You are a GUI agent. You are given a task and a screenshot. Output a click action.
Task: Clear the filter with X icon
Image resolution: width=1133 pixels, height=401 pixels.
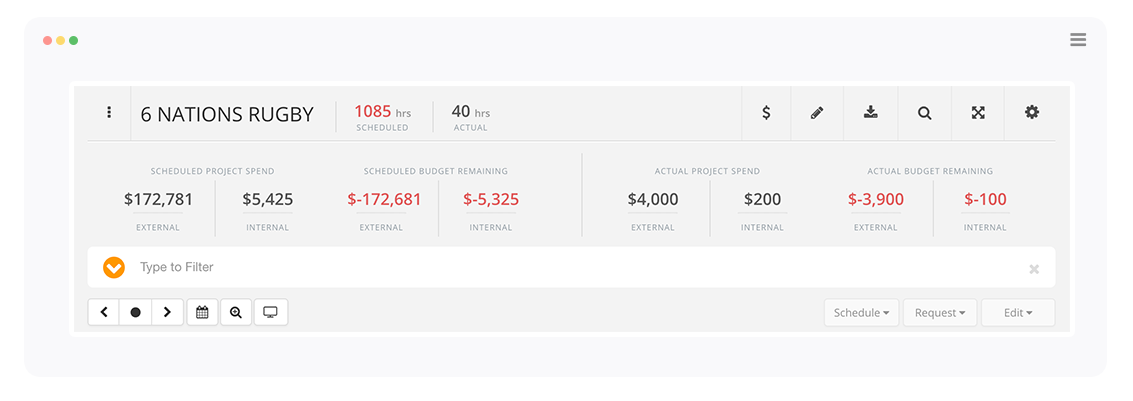(1034, 269)
